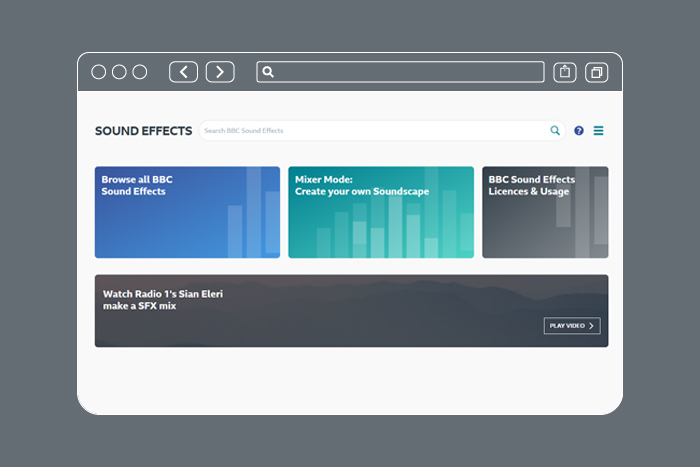Click the Watch Radio 1's Sian Eleri heading
This screenshot has width=700, height=467.
162,300
